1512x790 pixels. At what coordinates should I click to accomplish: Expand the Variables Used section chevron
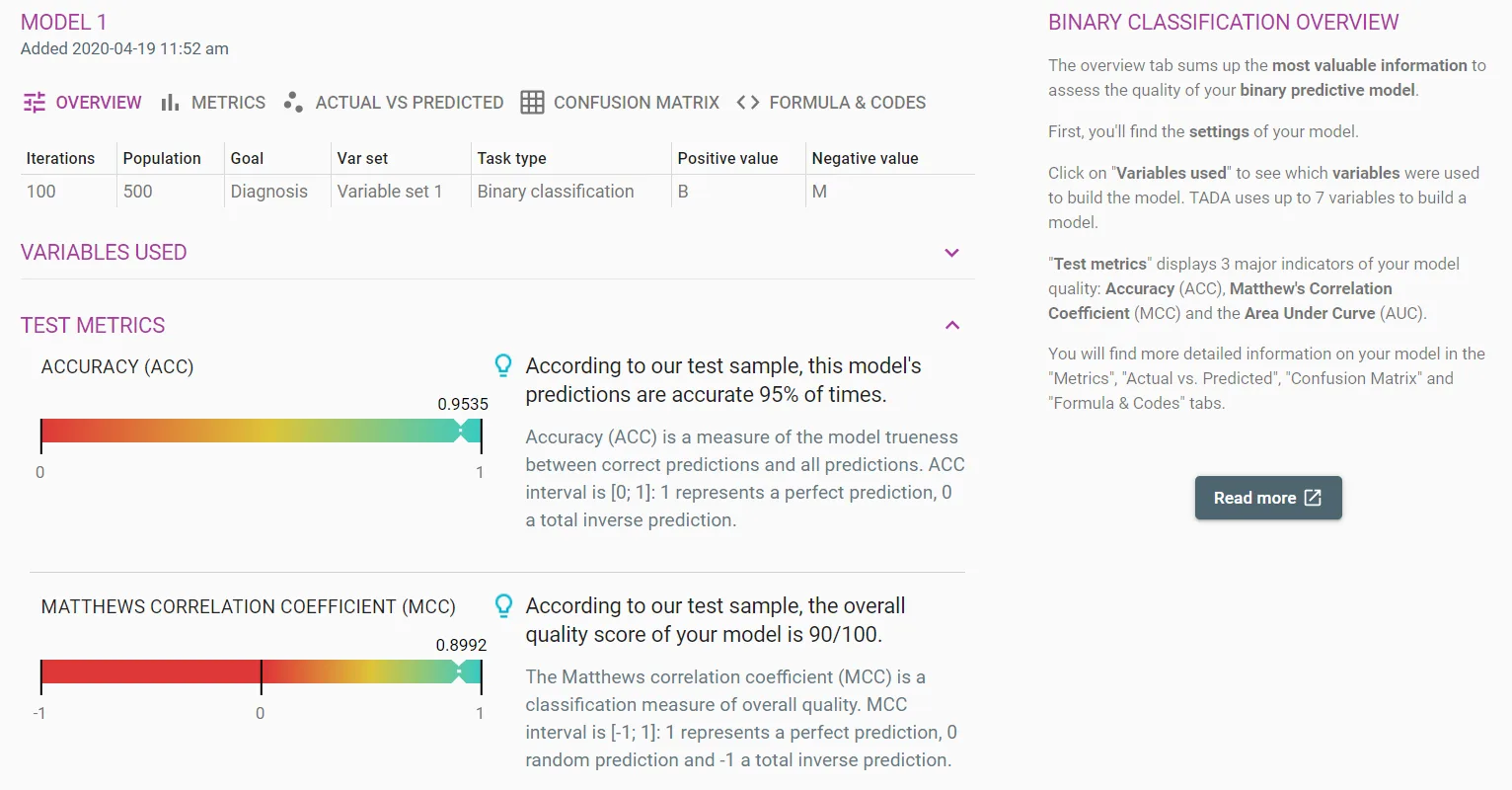(x=952, y=253)
